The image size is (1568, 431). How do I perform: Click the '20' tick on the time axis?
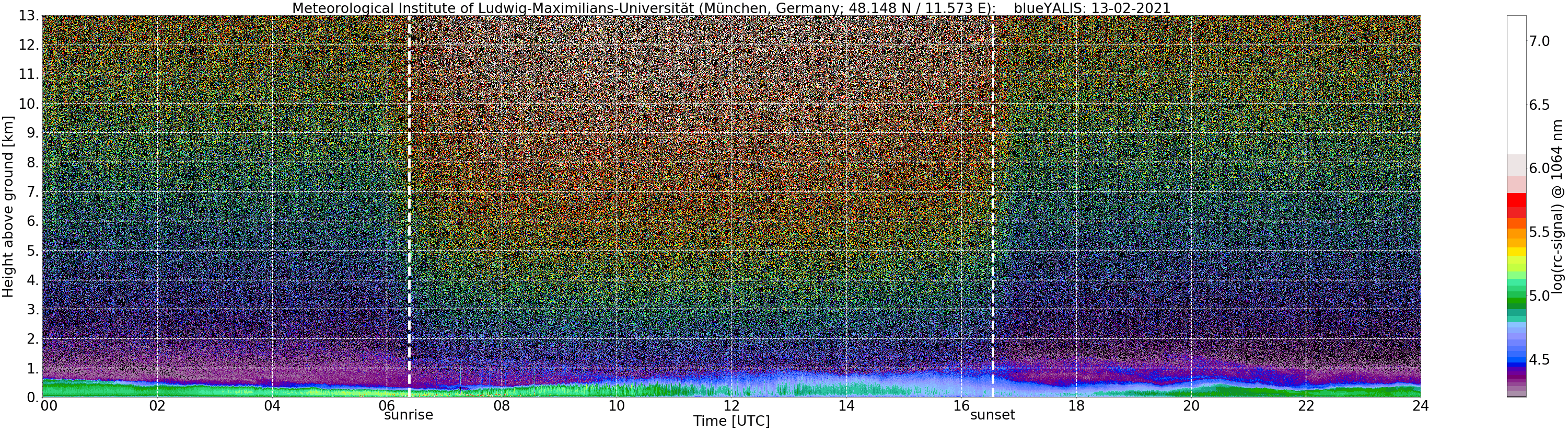coord(1191,405)
